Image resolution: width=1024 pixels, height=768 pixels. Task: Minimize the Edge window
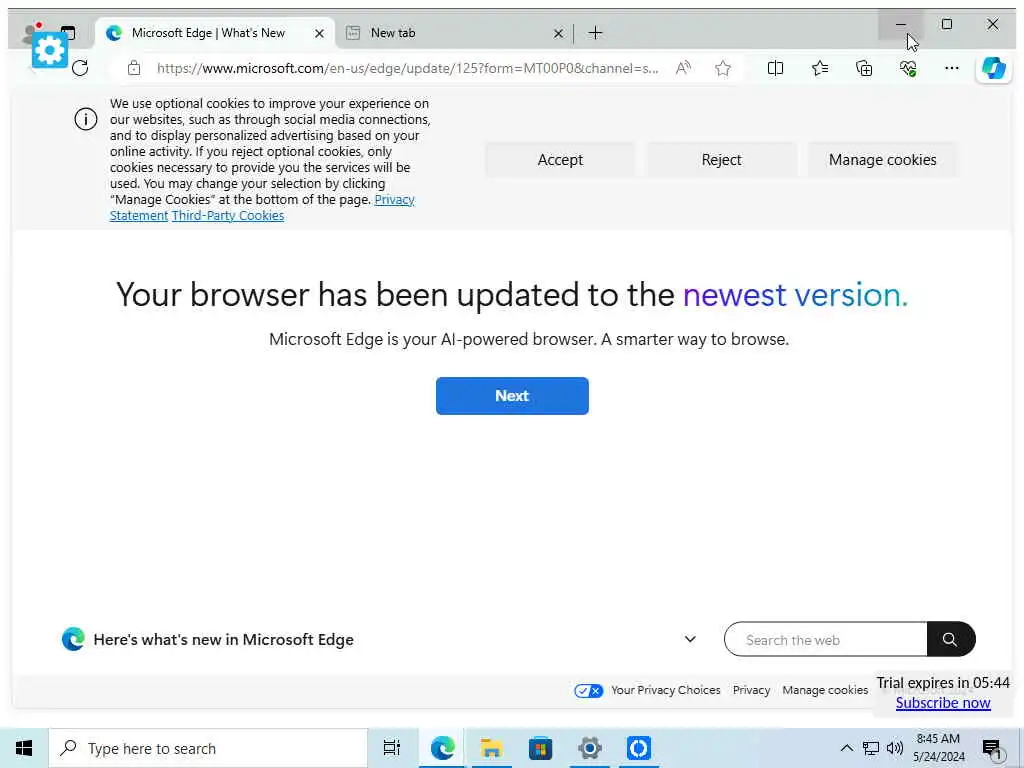901,25
